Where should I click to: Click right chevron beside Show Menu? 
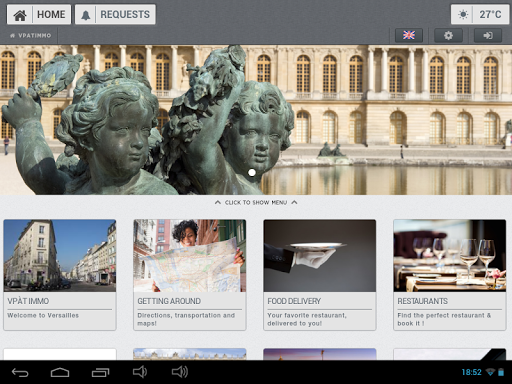click(294, 202)
